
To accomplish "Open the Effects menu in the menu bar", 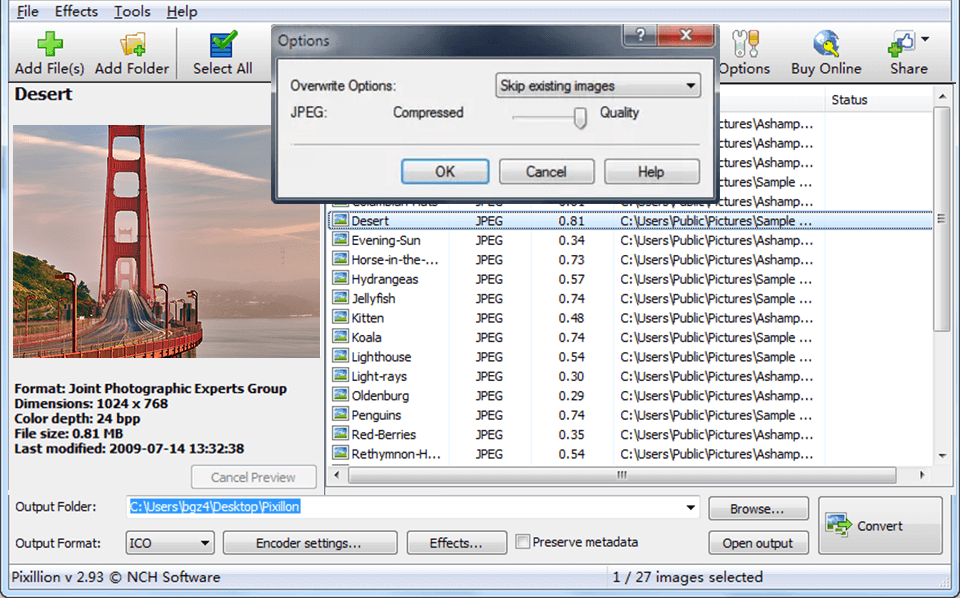I will (76, 11).
